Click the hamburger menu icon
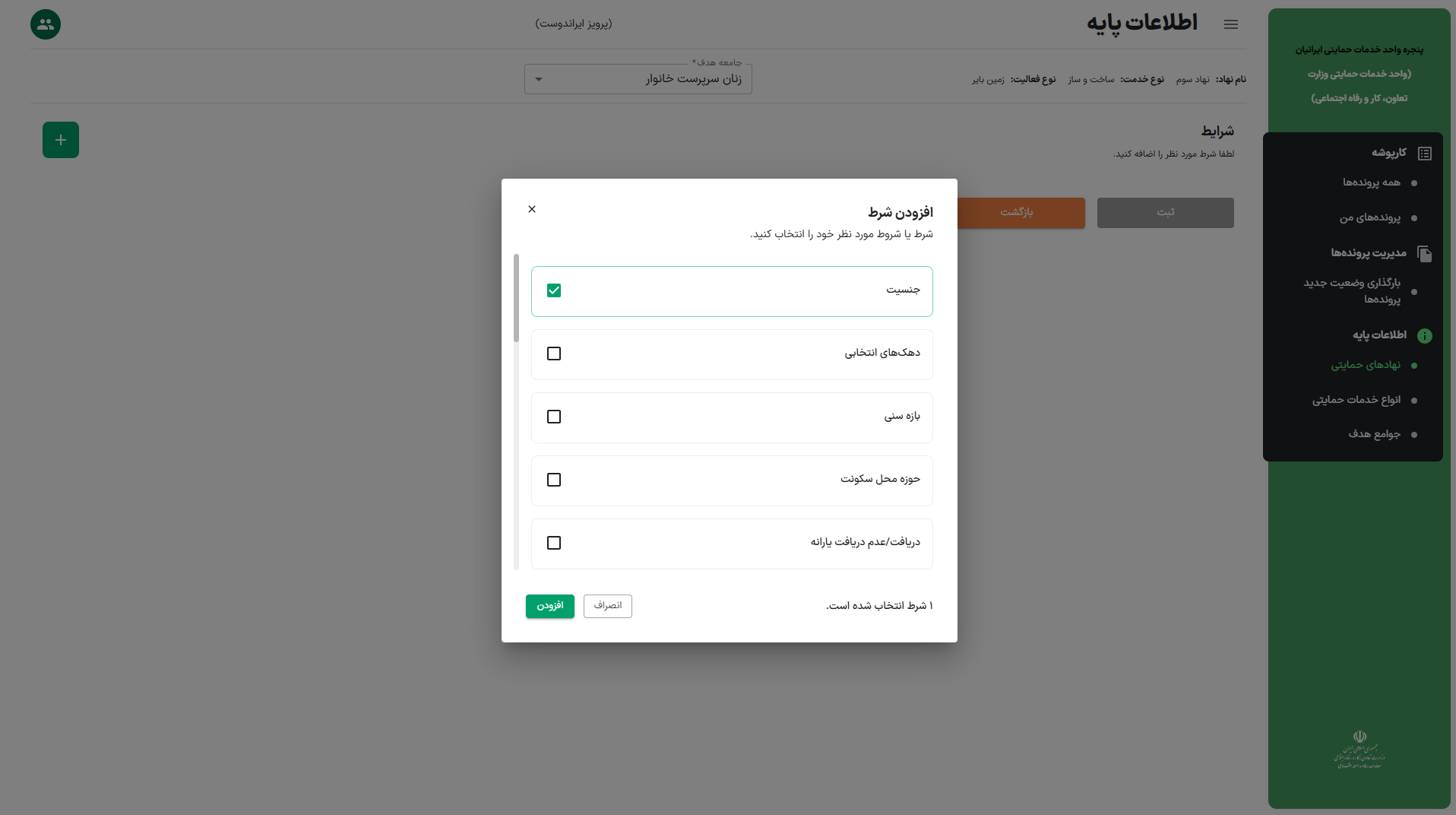1456x815 pixels. [1231, 24]
